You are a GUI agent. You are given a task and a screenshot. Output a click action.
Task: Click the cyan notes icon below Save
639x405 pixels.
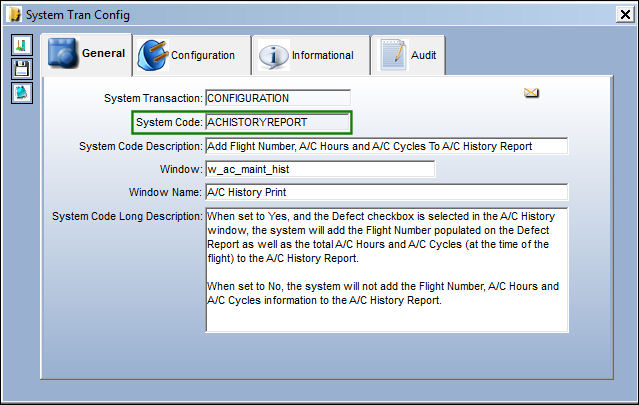point(22,93)
